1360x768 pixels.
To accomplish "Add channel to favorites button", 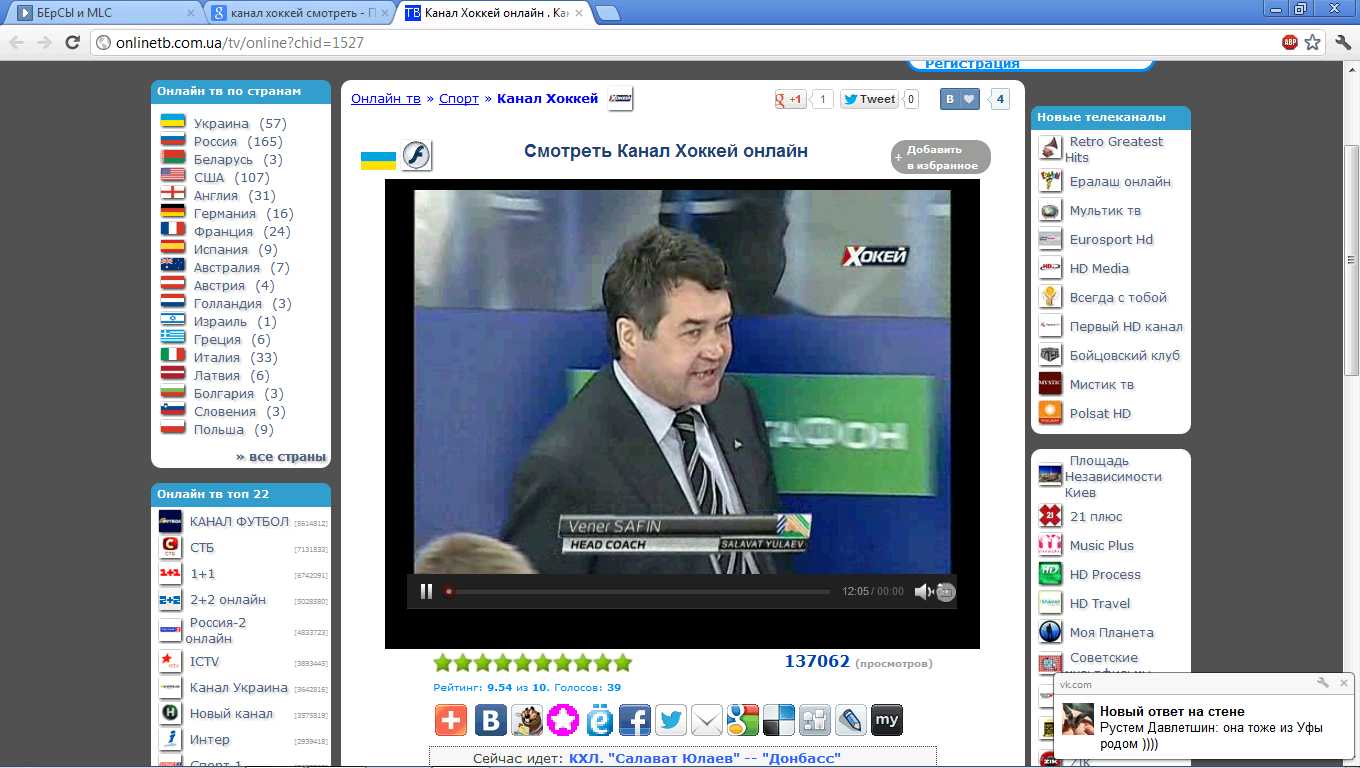I will [941, 157].
